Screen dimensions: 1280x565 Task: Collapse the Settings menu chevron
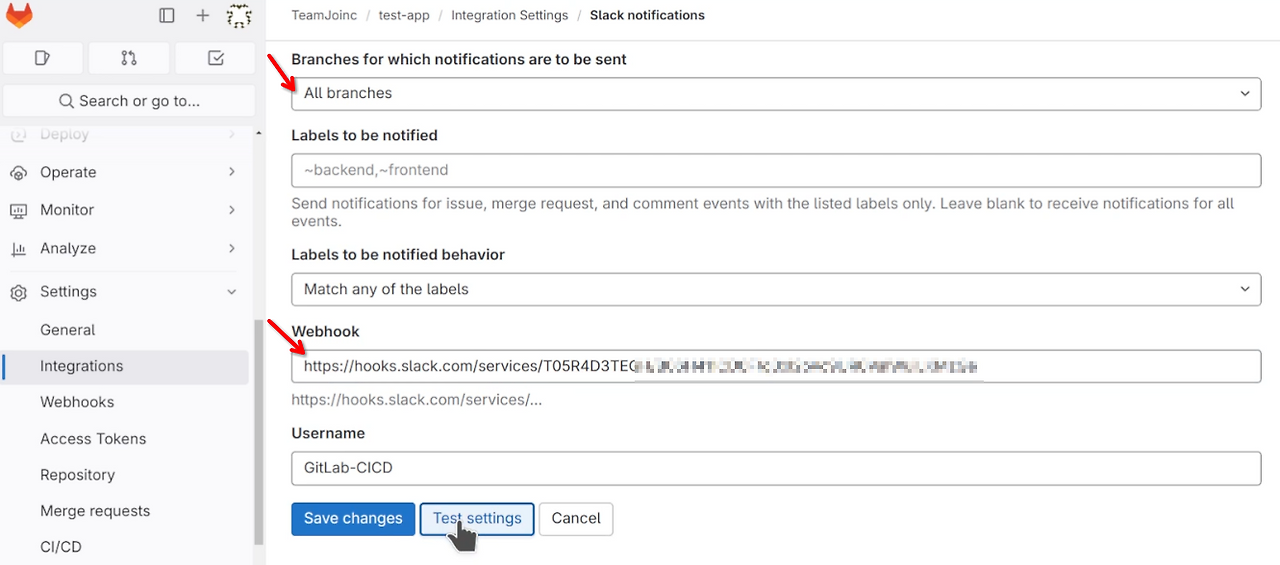pos(232,292)
